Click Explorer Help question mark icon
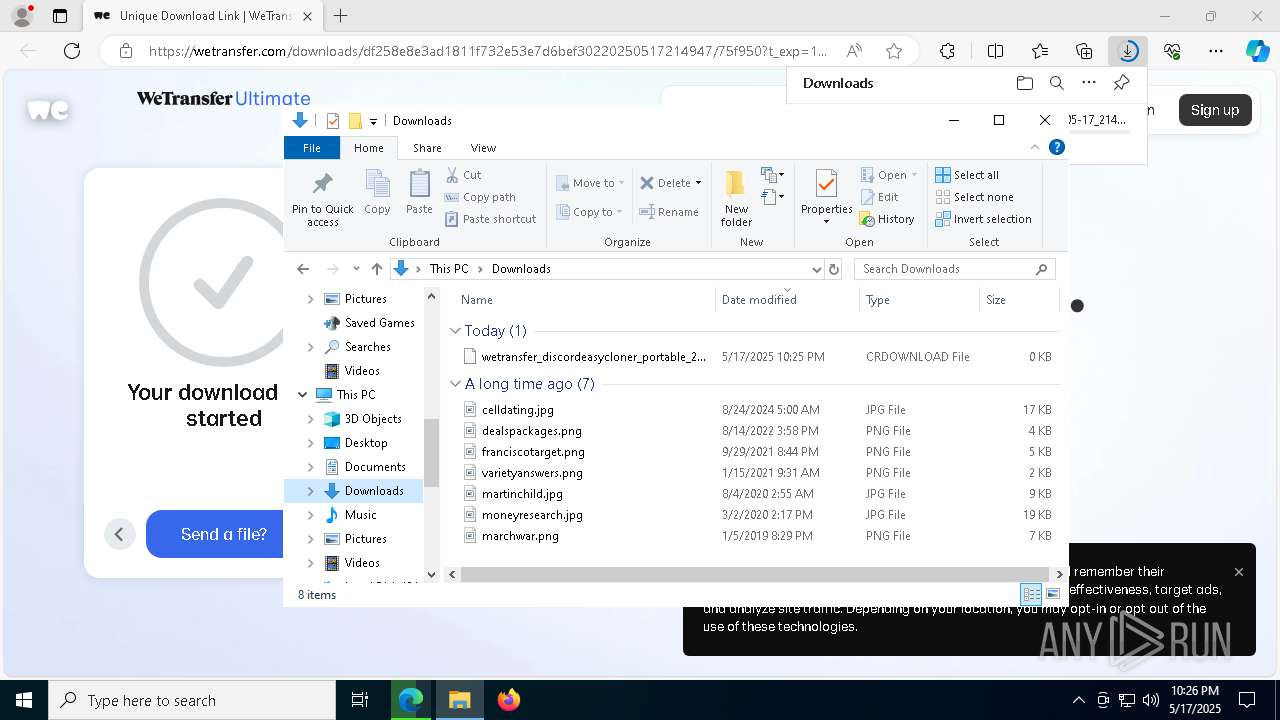 tap(1056, 147)
